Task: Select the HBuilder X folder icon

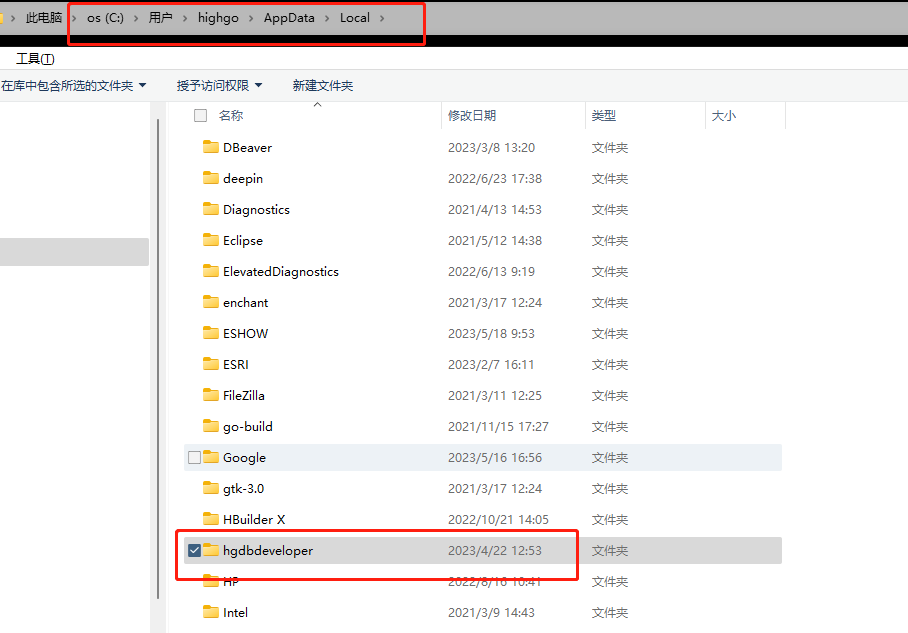Action: [x=211, y=519]
